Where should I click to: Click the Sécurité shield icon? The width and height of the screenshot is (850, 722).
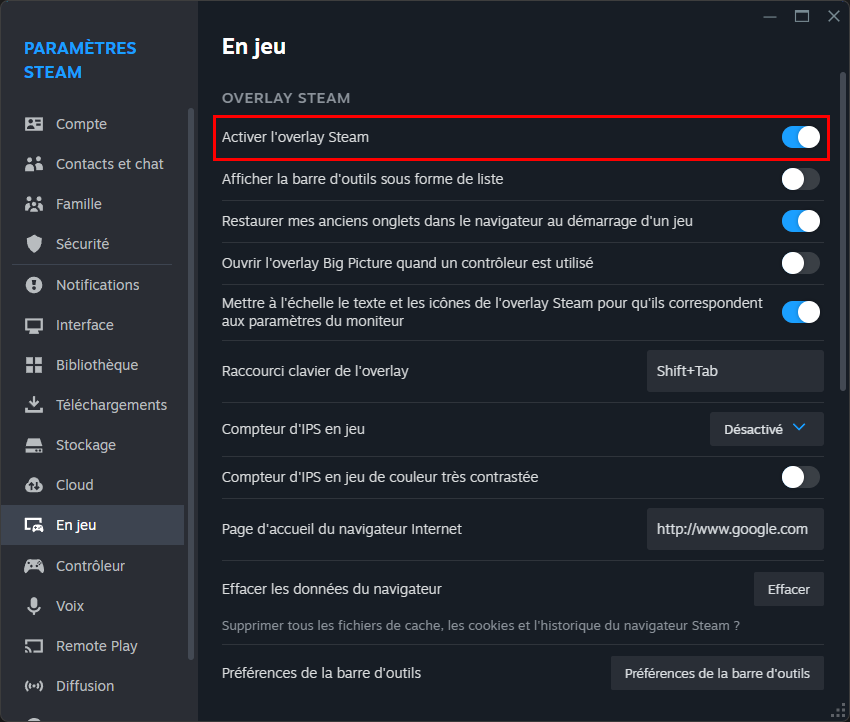coord(34,244)
